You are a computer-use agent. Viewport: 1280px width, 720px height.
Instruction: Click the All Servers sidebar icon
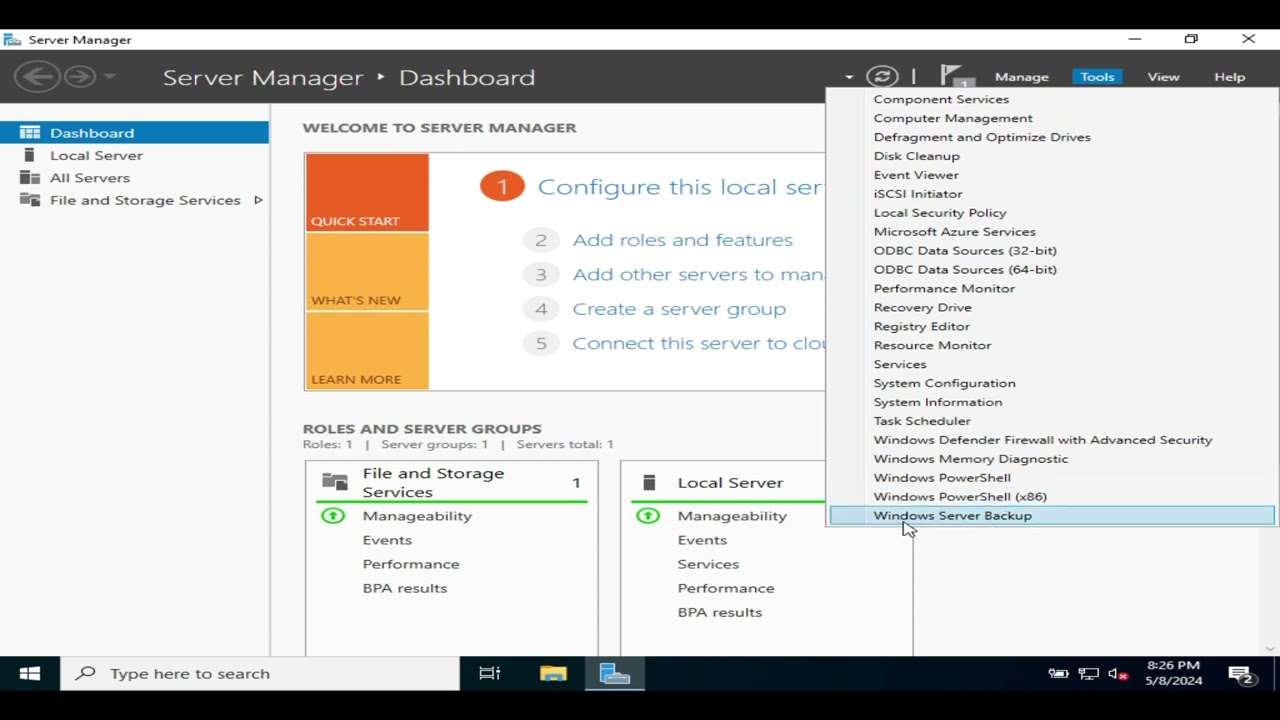(30, 177)
